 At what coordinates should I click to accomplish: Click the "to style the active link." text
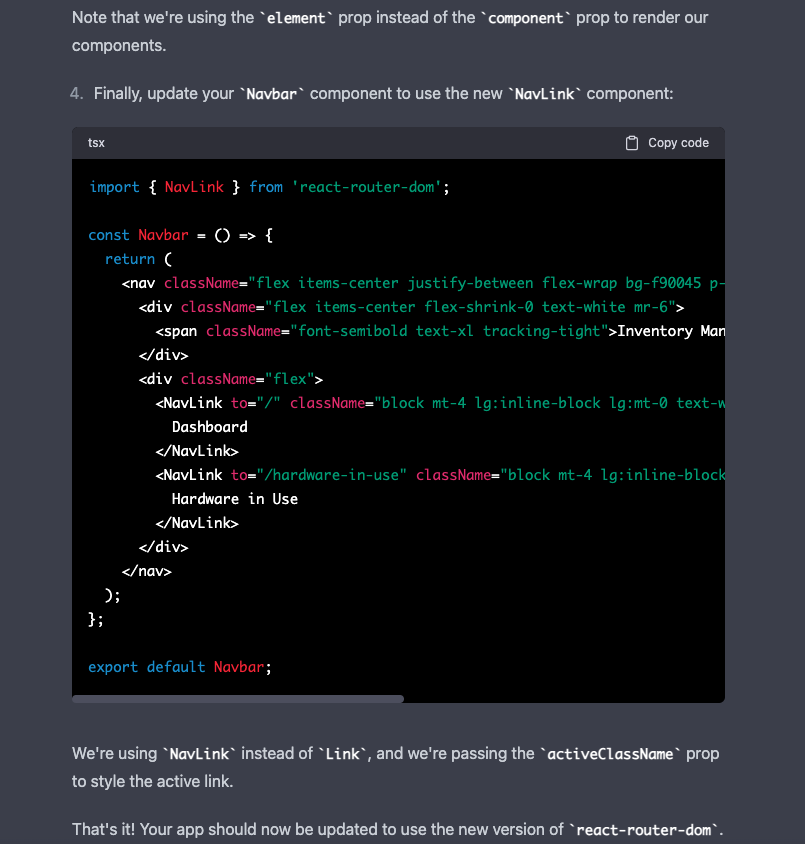click(x=153, y=782)
